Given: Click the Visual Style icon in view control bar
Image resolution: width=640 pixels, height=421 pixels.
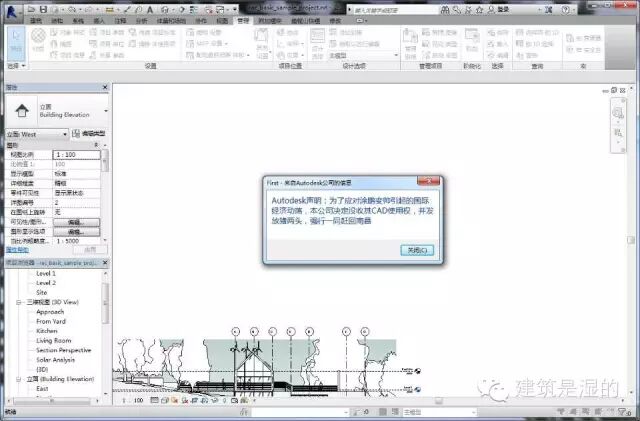Looking at the screenshot, I should coord(164,401).
